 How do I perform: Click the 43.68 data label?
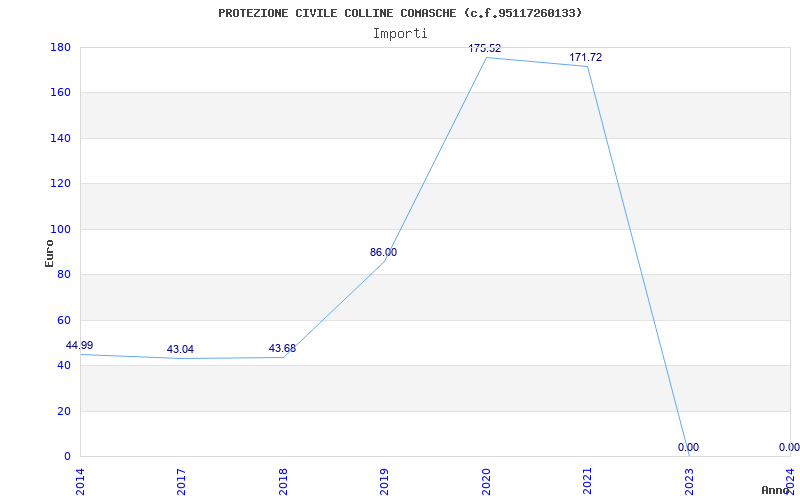(x=282, y=348)
